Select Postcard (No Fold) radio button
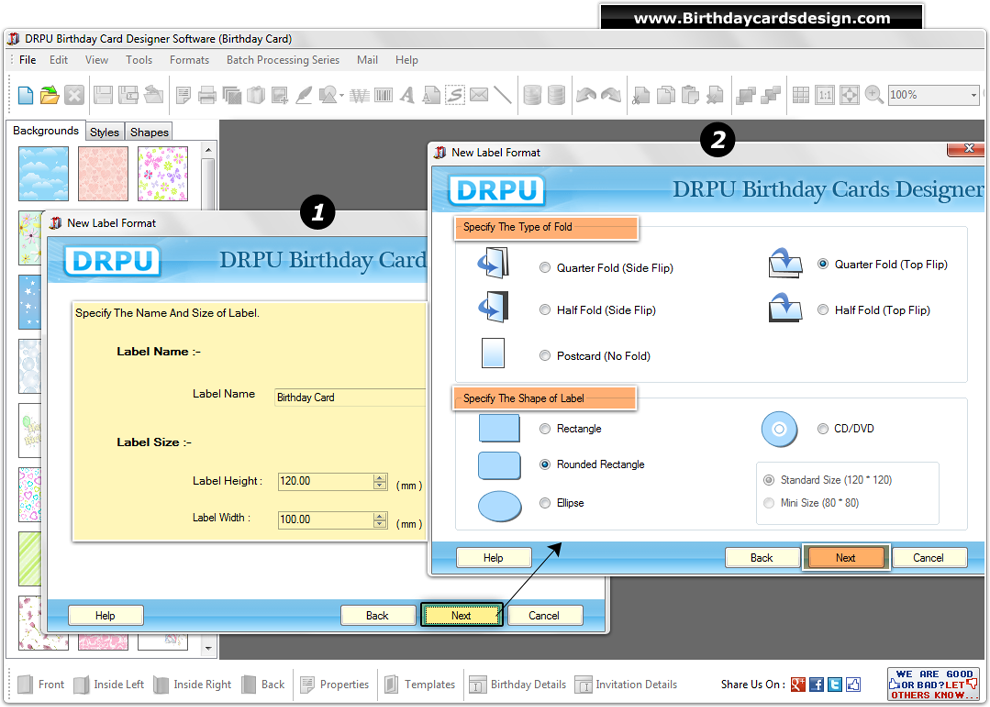Image resolution: width=990 pixels, height=707 pixels. pyautogui.click(x=545, y=356)
